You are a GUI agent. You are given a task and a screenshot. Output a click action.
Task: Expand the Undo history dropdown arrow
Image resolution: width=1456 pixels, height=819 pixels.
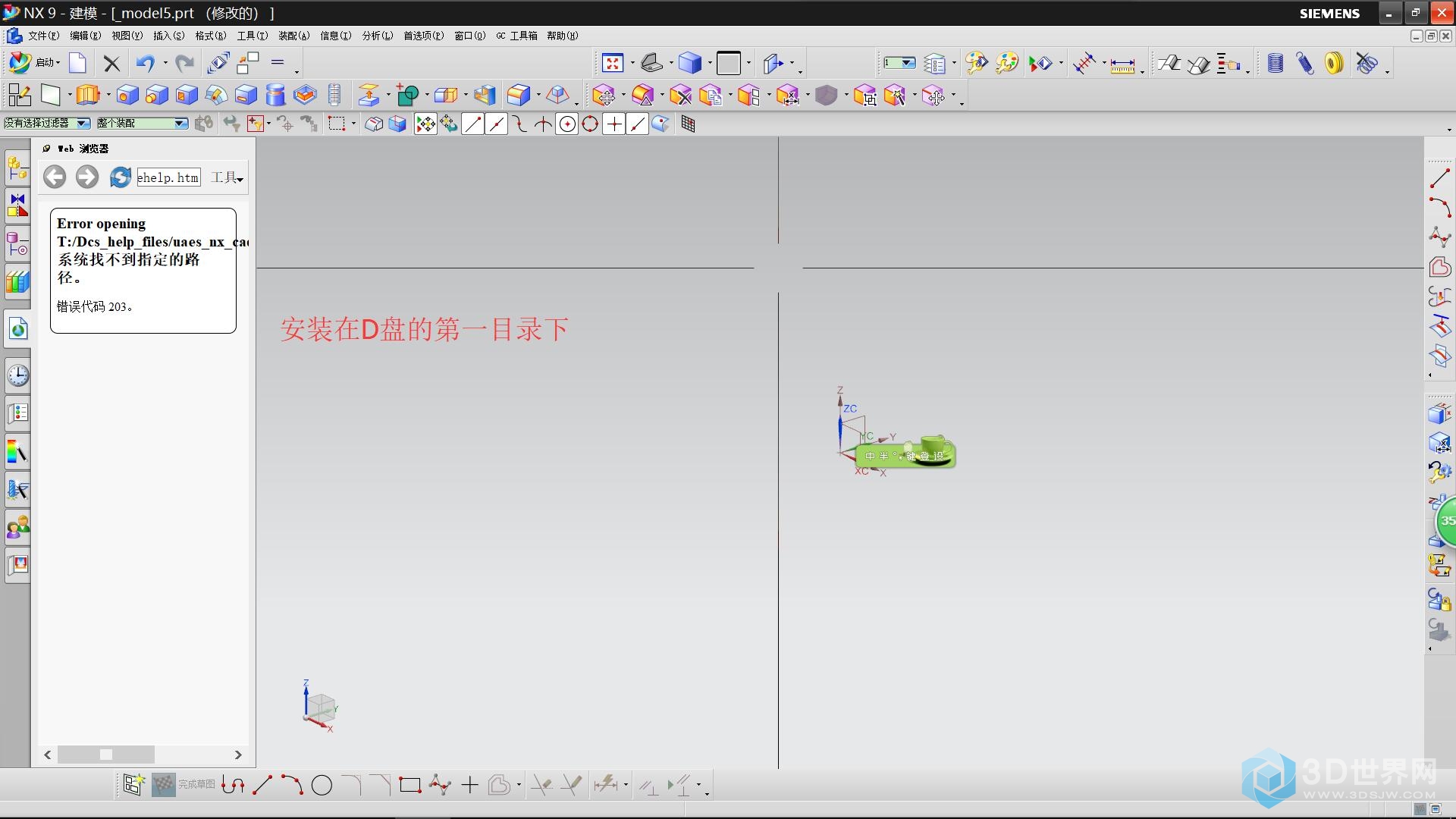[165, 64]
